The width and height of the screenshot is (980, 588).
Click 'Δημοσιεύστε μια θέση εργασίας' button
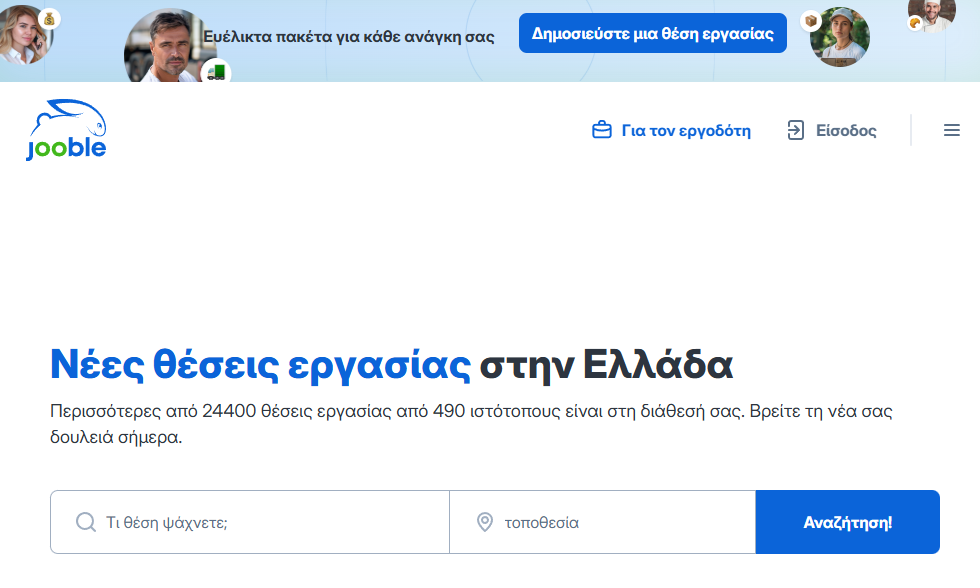[x=652, y=33]
